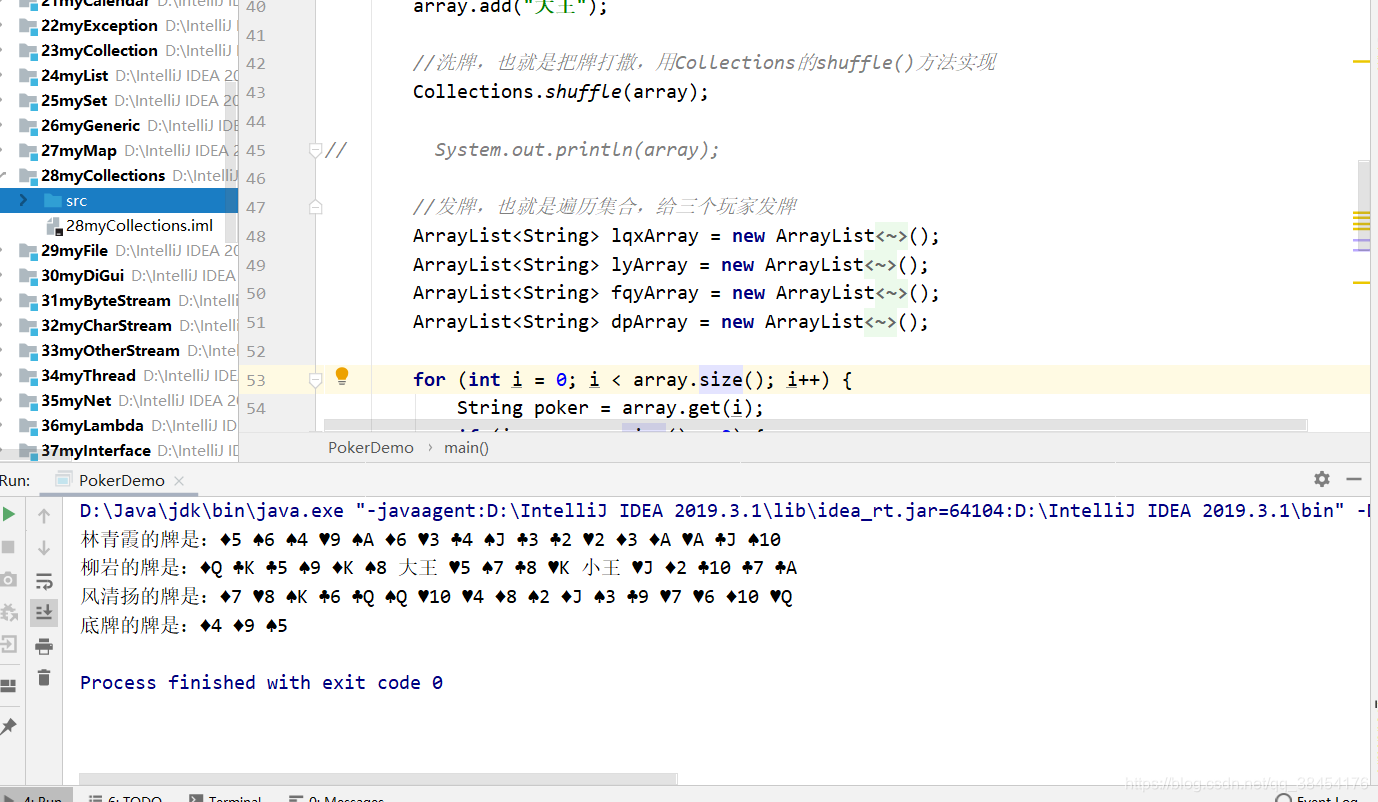This screenshot has width=1378, height=802.
Task: Click 'Process finished with exit code 0' text
Action: (261, 683)
